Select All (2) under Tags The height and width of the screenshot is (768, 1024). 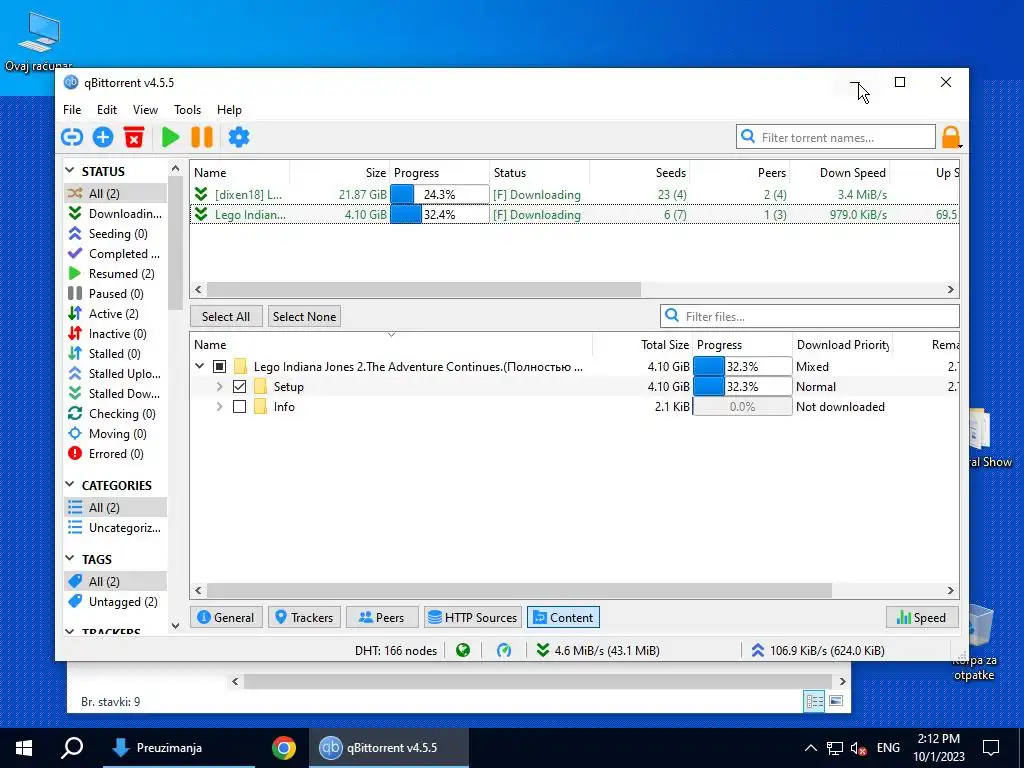(115, 581)
